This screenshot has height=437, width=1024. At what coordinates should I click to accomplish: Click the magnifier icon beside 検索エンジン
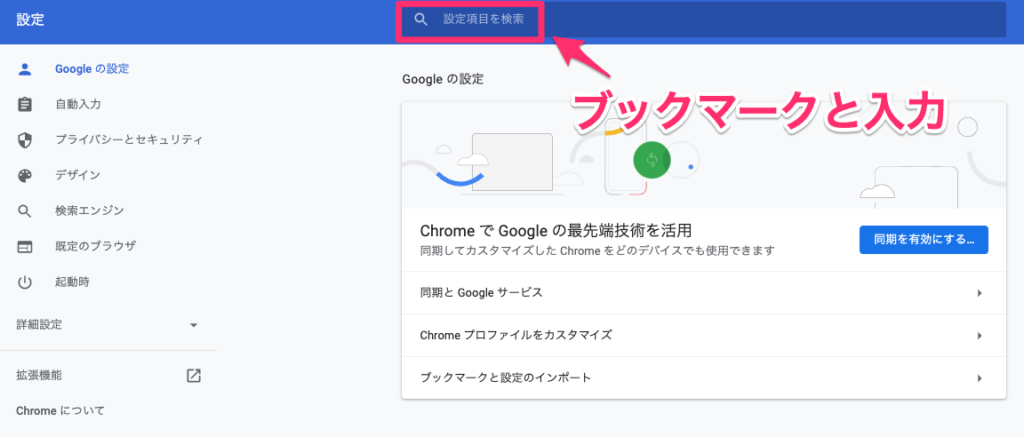(26, 211)
